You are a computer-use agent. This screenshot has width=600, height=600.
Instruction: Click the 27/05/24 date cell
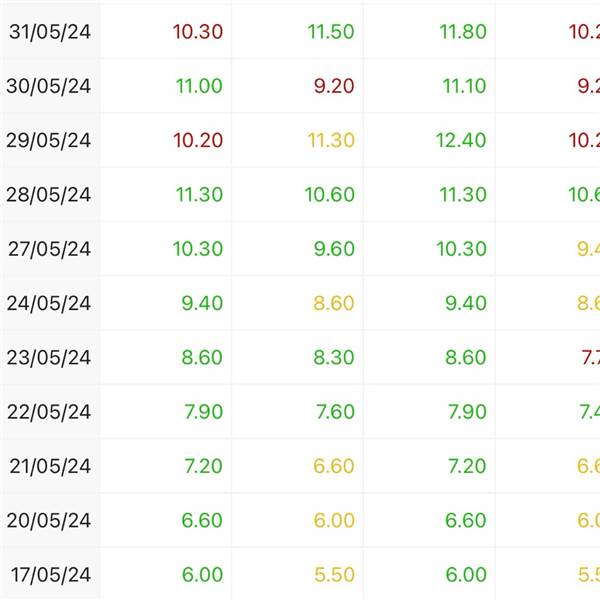50,249
